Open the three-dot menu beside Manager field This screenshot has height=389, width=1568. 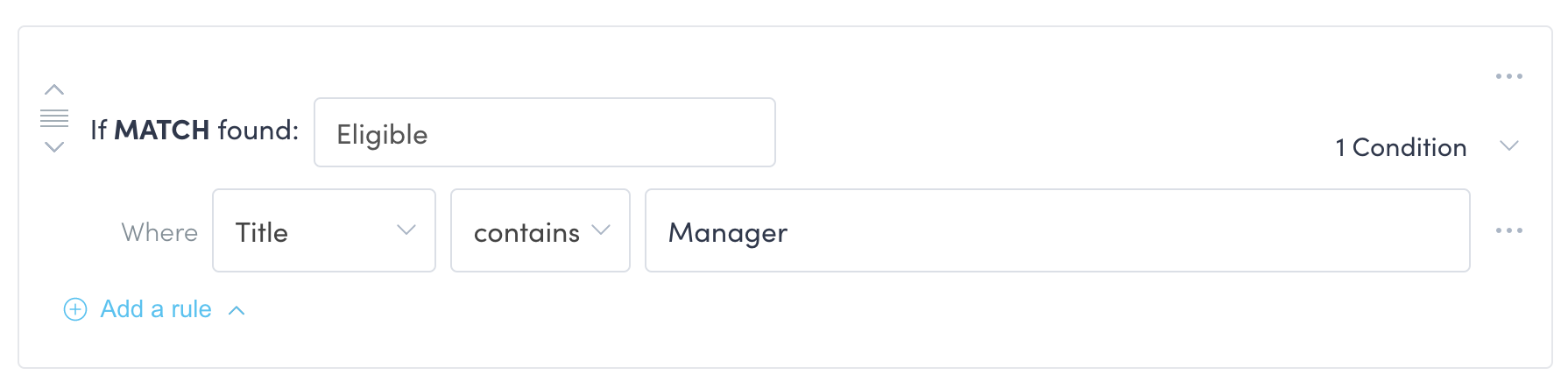[x=1508, y=230]
